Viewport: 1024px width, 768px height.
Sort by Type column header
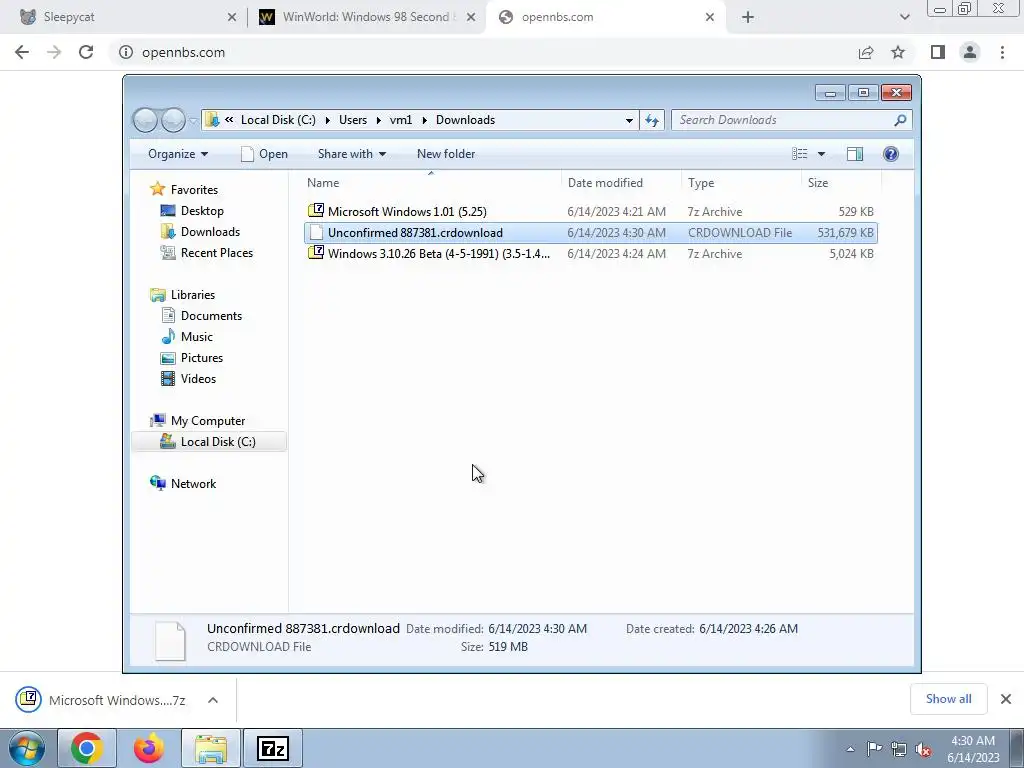pos(741,183)
